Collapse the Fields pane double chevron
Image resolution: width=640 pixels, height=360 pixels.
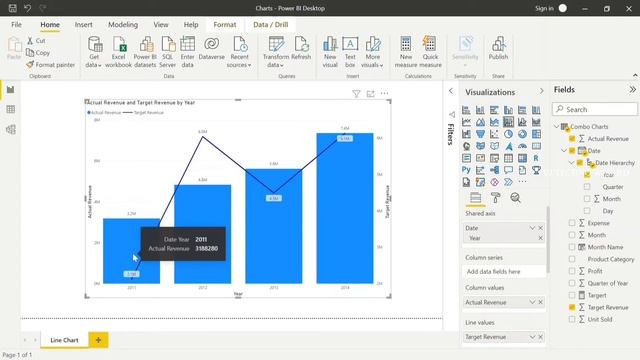point(632,89)
